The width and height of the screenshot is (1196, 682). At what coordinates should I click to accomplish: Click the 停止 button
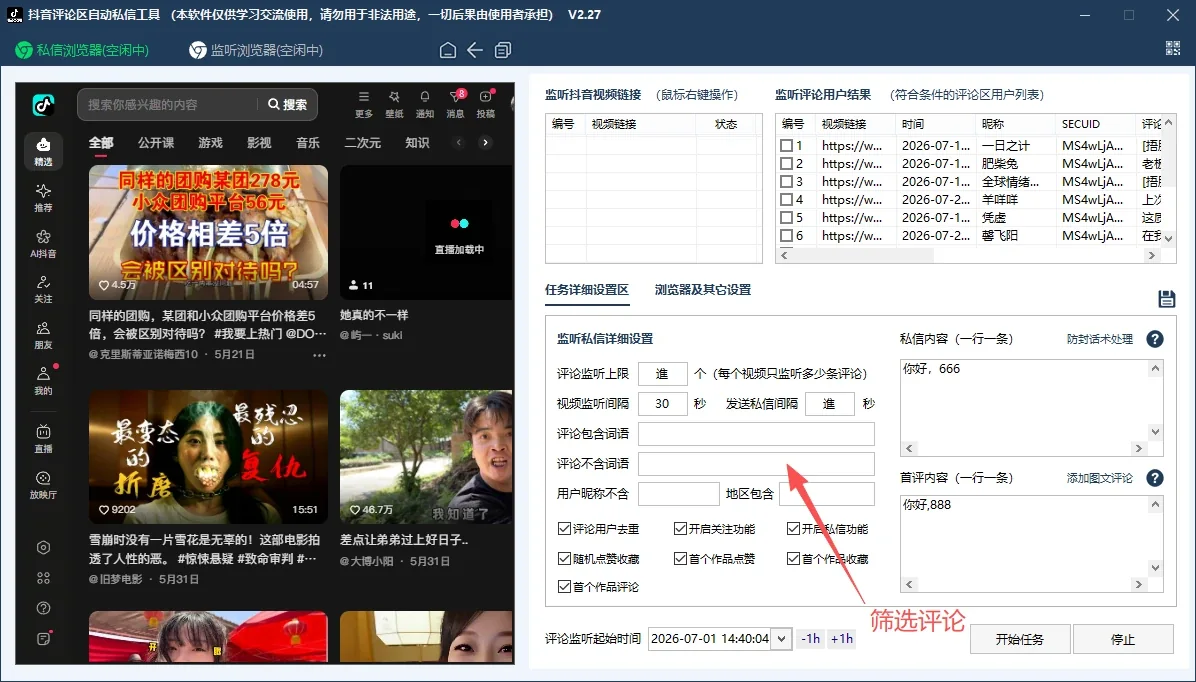tap(1123, 639)
